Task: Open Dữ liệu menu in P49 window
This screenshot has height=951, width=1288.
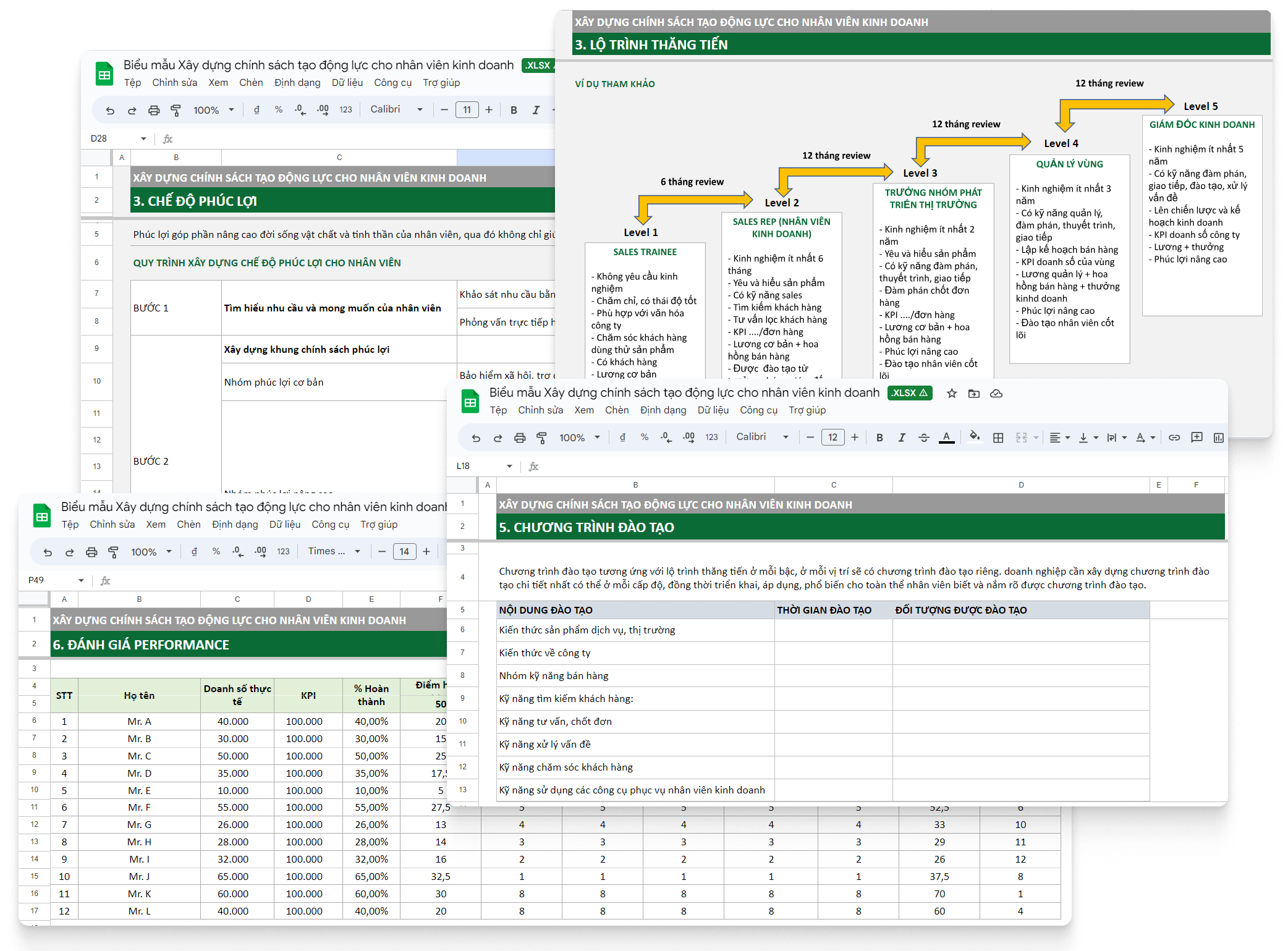Action: [x=285, y=525]
